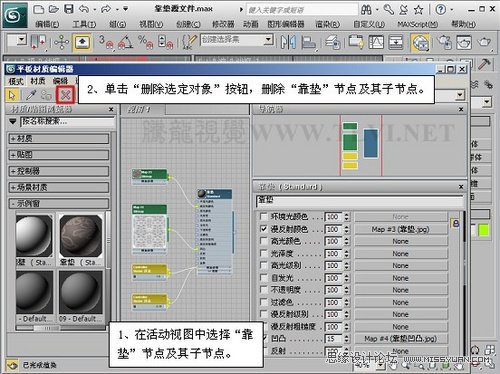Open the Help question mark icon
This screenshot has height=374, width=500.
(x=441, y=10)
